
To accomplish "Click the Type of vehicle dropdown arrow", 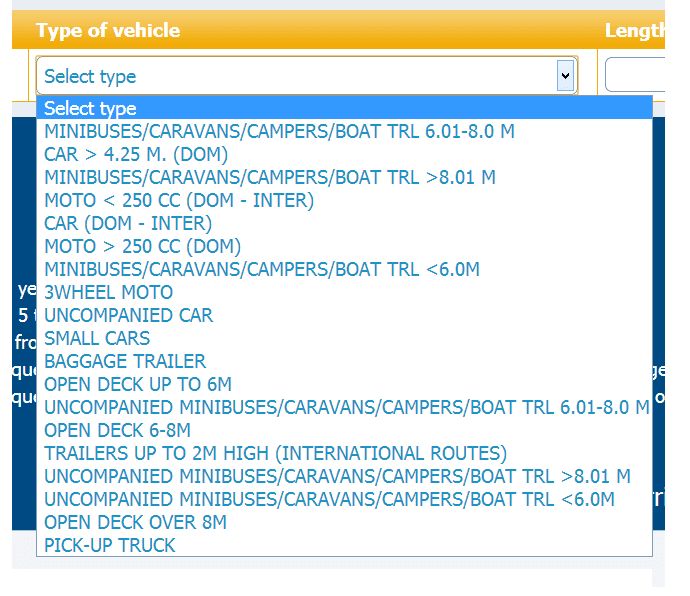I will click(565, 76).
